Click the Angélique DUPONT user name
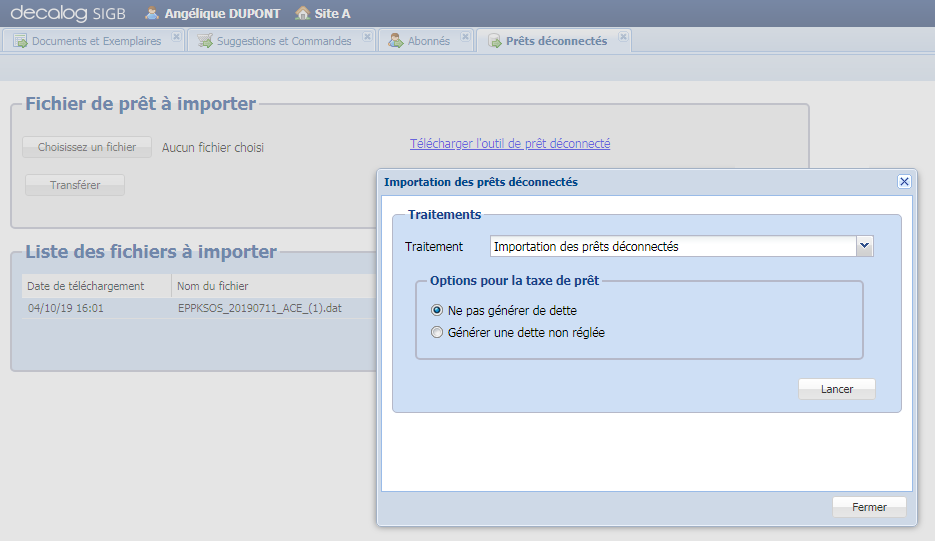 tap(222, 13)
